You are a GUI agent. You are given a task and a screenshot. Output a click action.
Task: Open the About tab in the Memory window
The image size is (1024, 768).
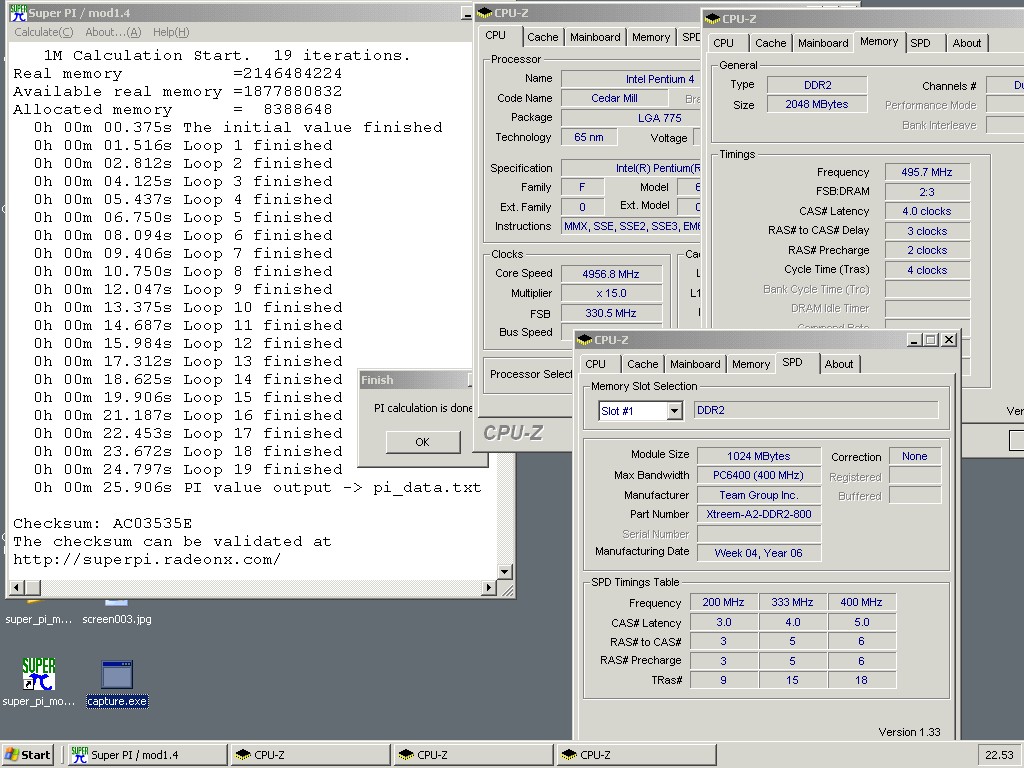[x=967, y=42]
